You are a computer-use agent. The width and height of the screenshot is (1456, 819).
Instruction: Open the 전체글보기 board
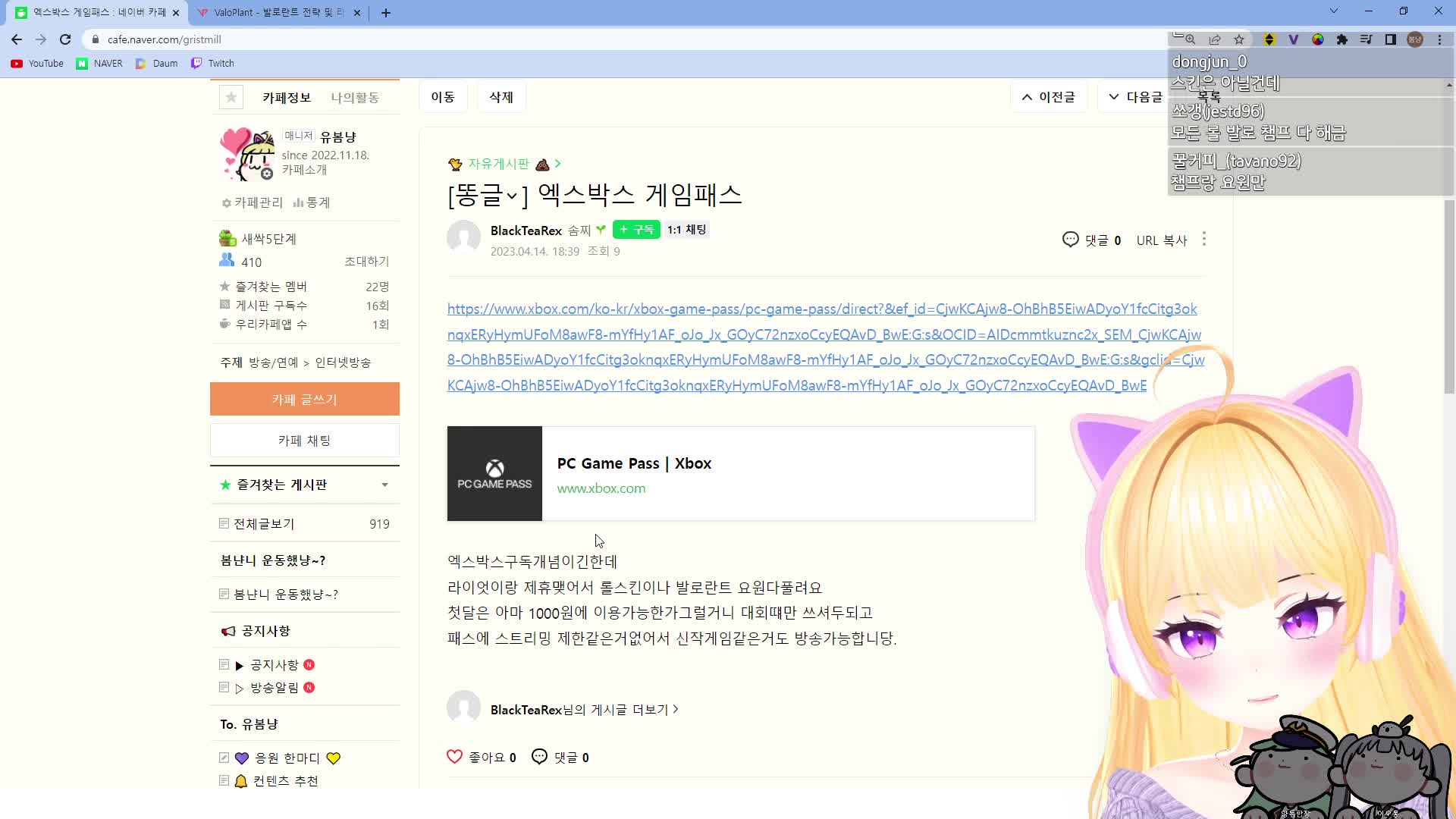[x=264, y=524]
